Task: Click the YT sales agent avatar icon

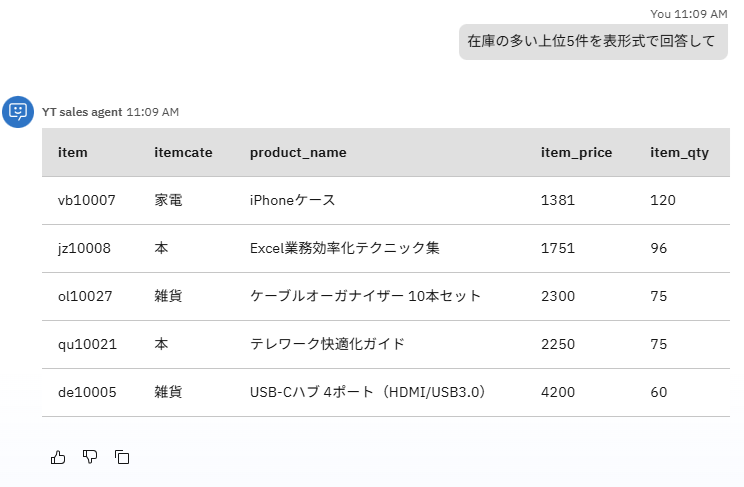Action: click(x=18, y=112)
